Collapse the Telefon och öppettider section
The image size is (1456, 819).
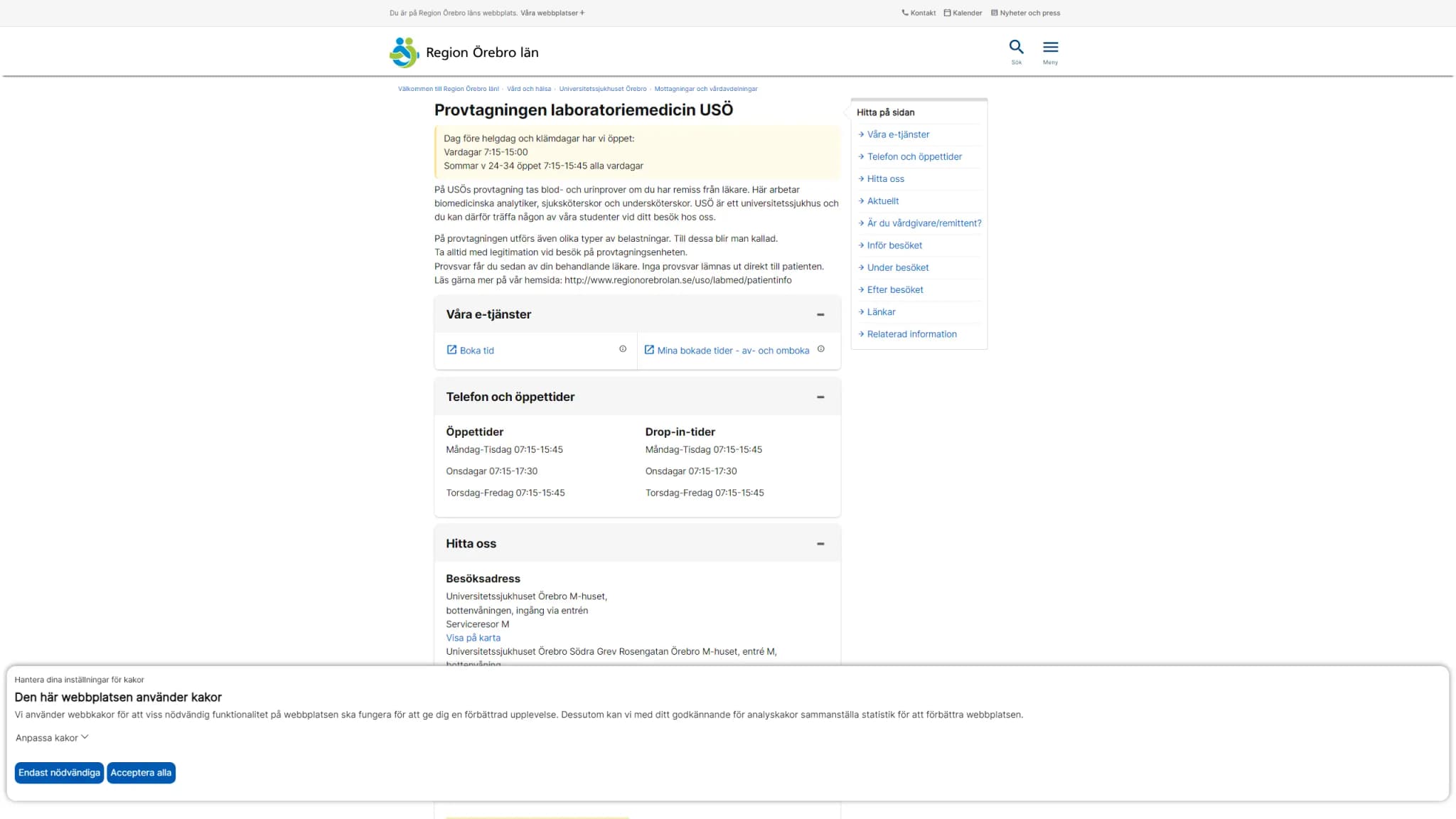[820, 397]
